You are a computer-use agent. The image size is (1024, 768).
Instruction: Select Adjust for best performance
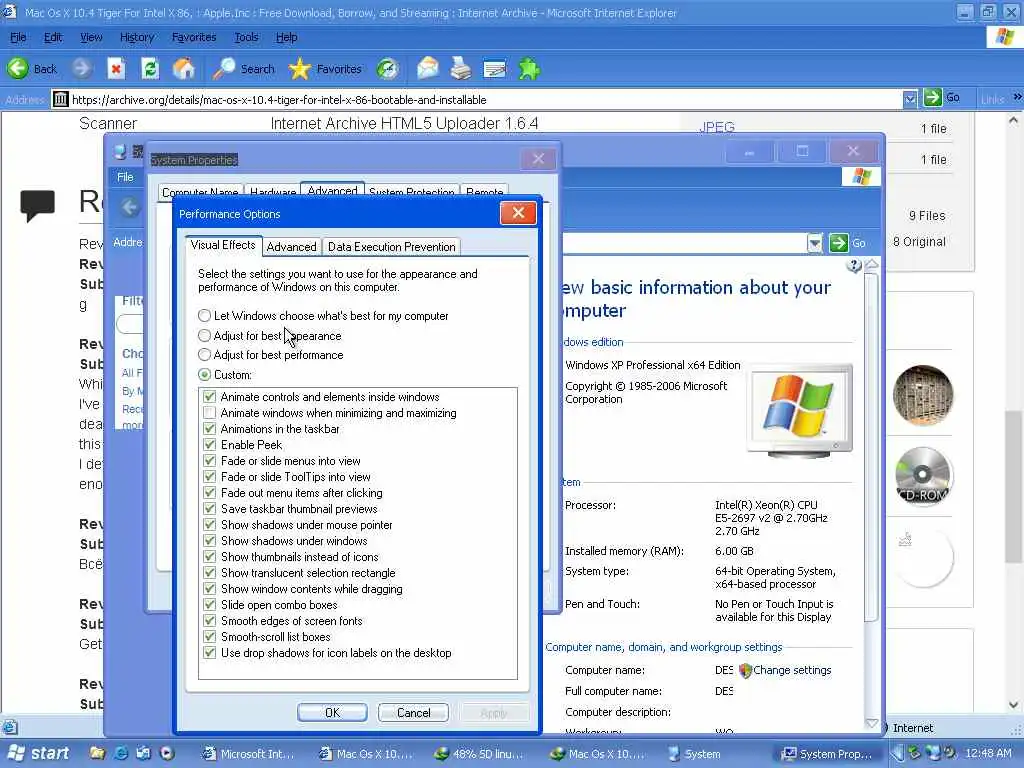pos(204,355)
